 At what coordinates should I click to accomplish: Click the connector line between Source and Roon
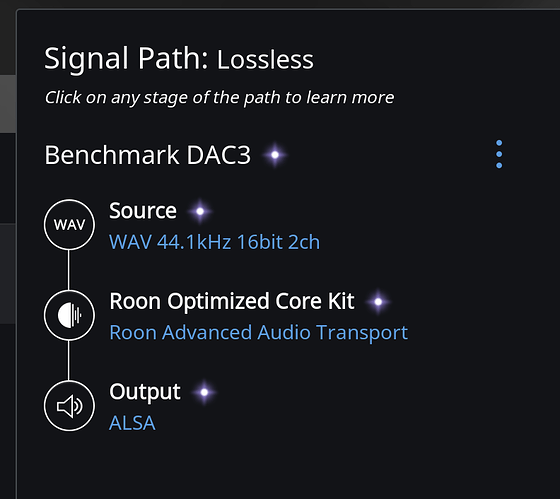point(69,270)
